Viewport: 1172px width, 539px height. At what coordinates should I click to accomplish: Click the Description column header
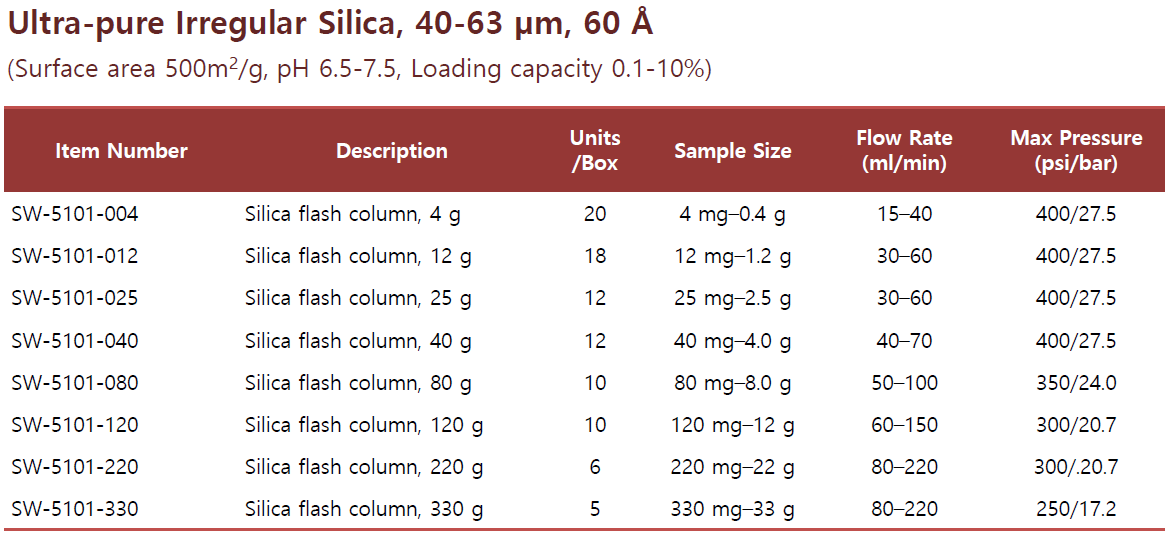[x=391, y=151]
